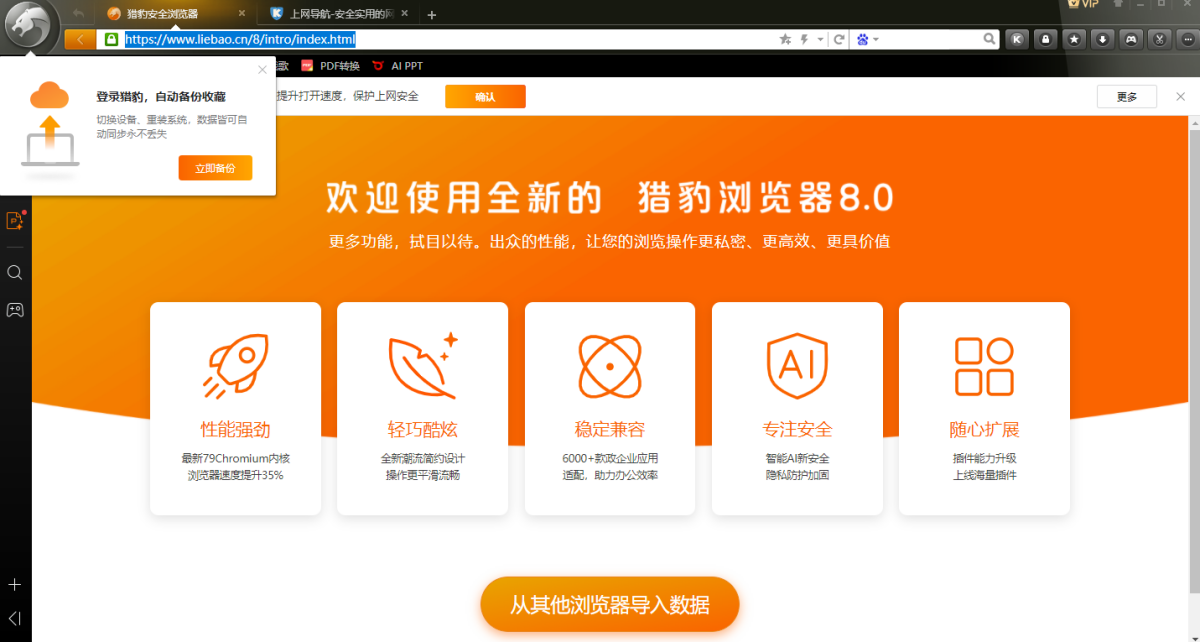Add page to favorites via star icon in address bar

[x=785, y=40]
